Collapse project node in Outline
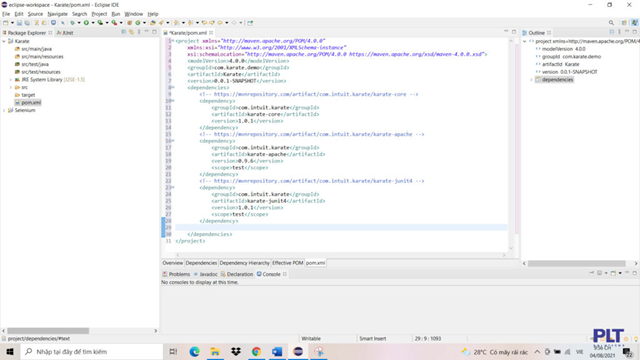Viewport: 640px width, 360px height. [x=525, y=41]
